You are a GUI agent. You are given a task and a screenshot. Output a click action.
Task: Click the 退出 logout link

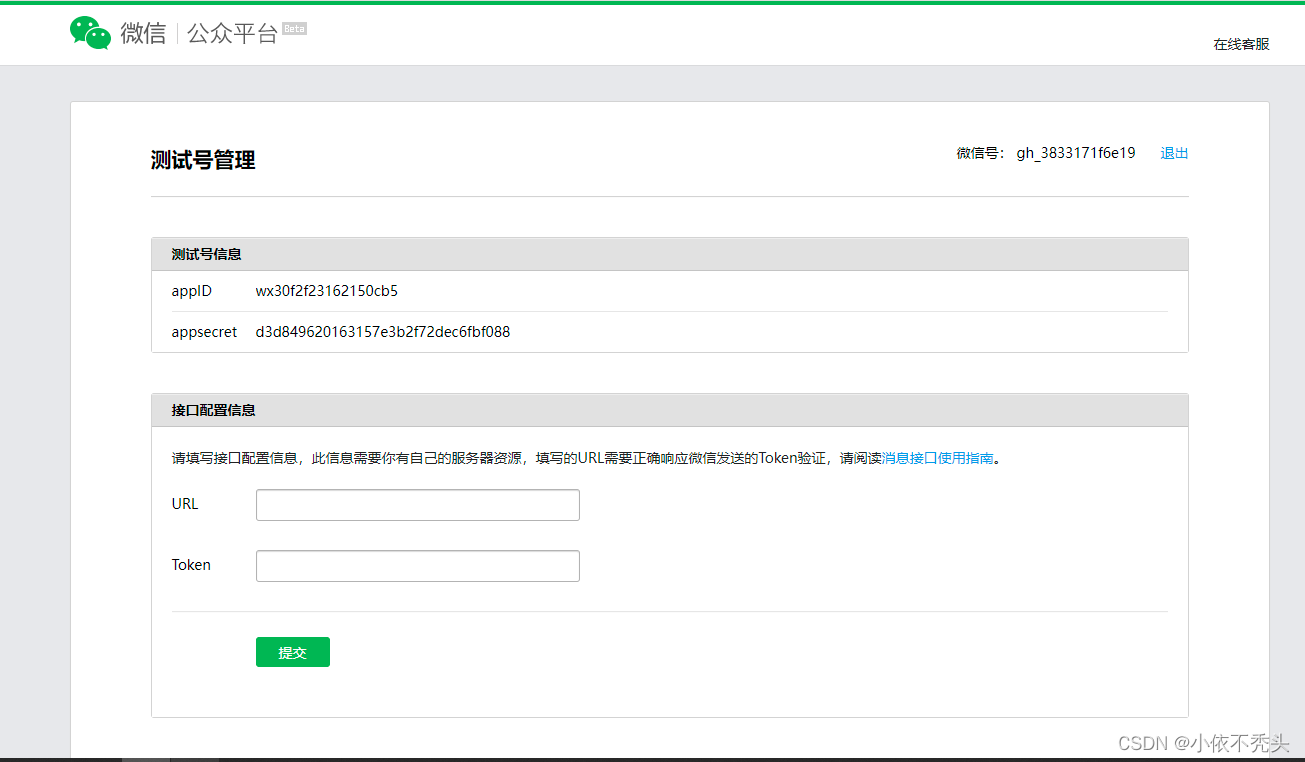1174,153
